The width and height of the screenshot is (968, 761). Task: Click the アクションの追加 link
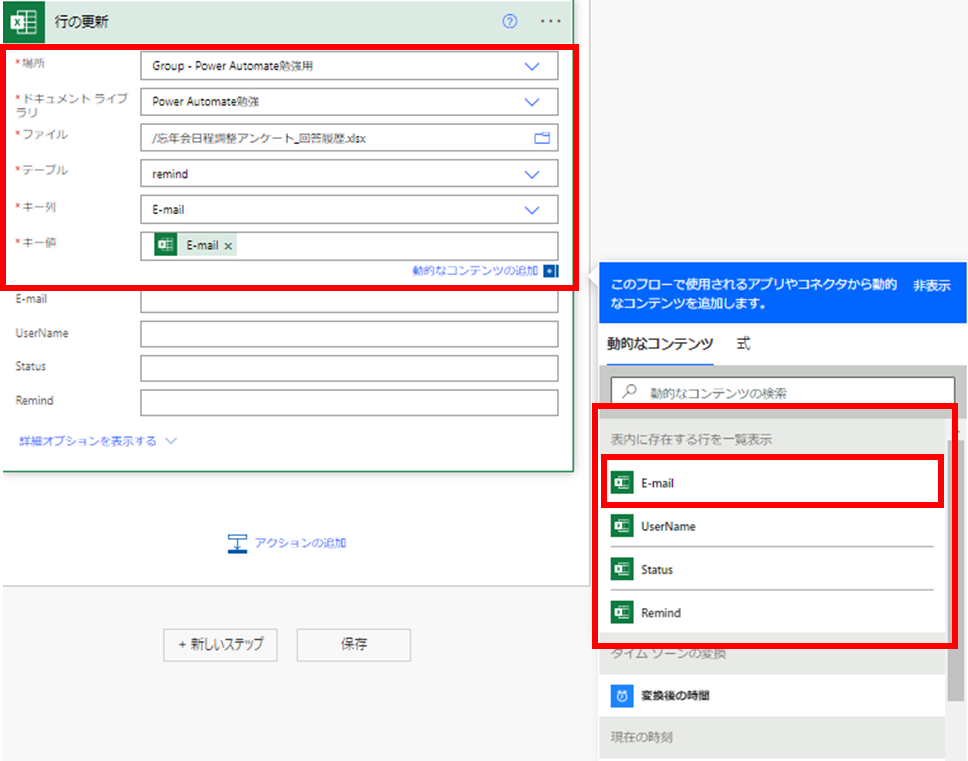[301, 543]
